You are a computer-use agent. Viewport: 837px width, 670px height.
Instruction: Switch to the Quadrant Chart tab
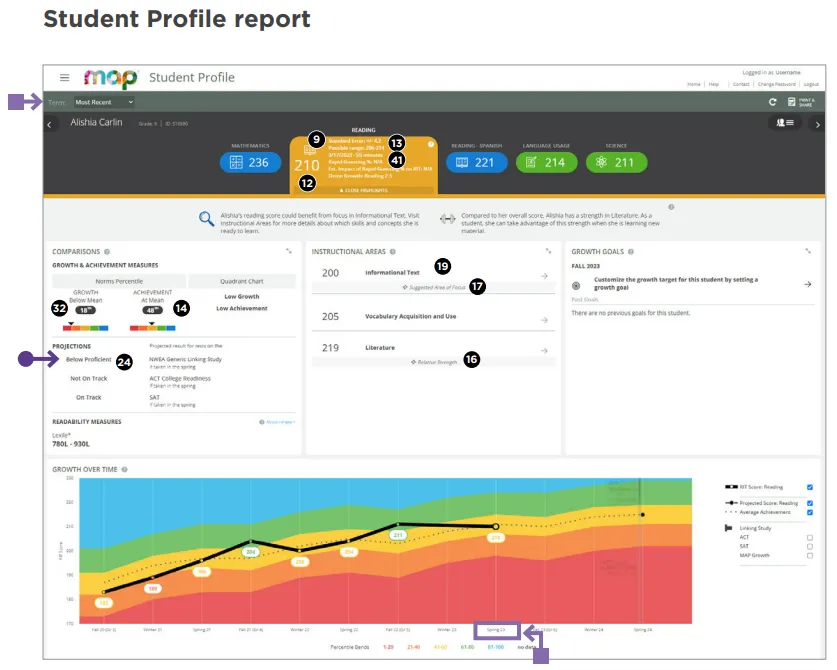[242, 282]
